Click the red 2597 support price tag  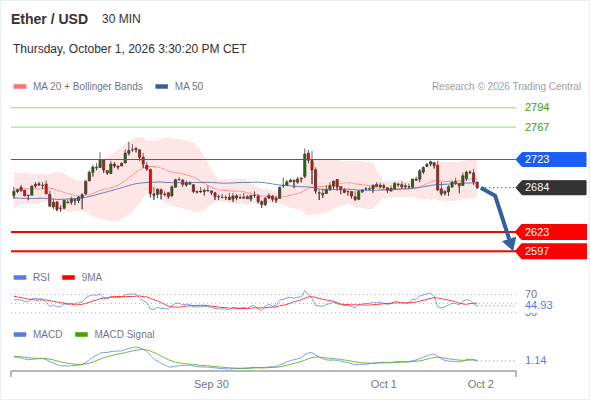click(x=551, y=251)
